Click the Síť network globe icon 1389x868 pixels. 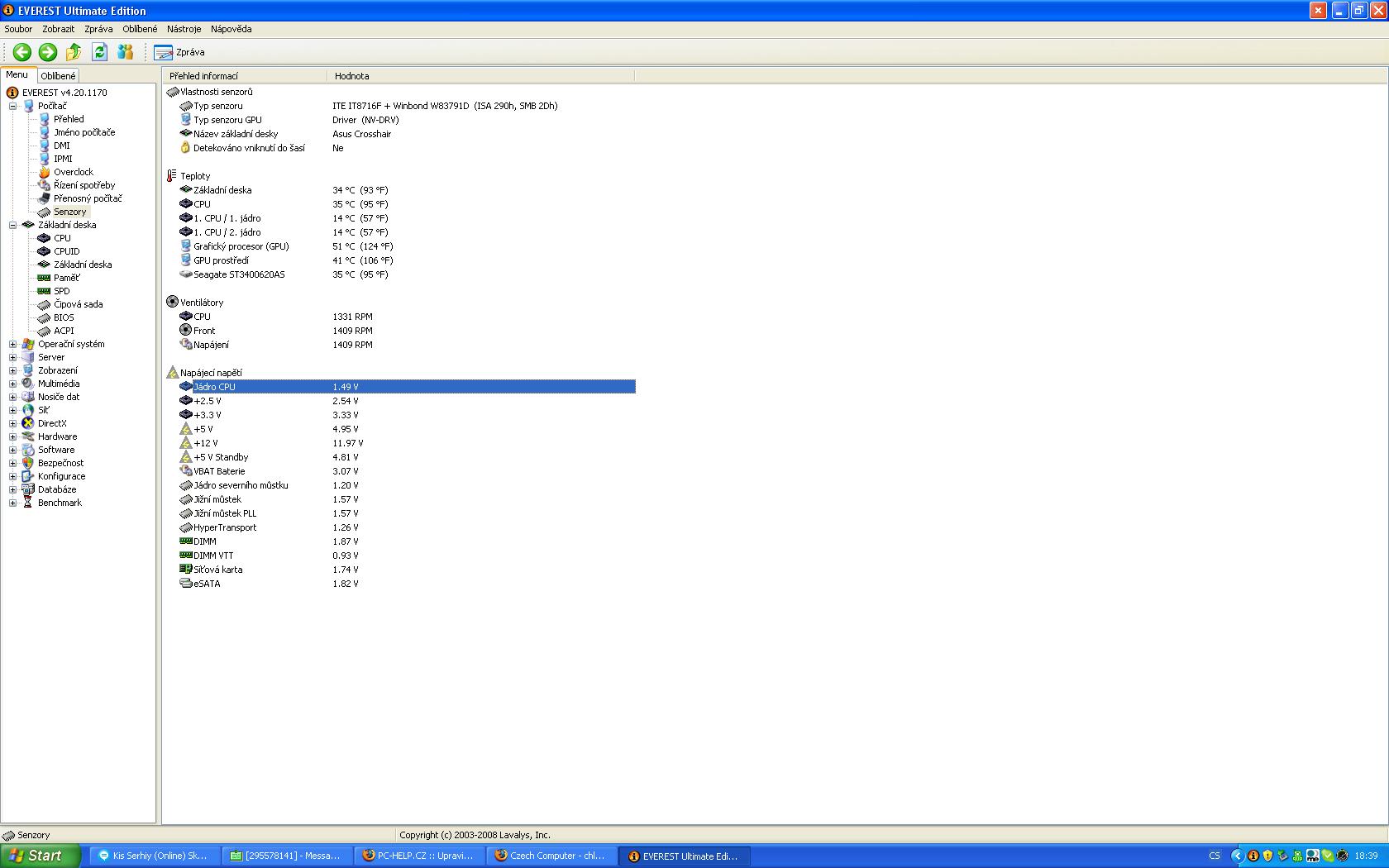click(x=28, y=410)
